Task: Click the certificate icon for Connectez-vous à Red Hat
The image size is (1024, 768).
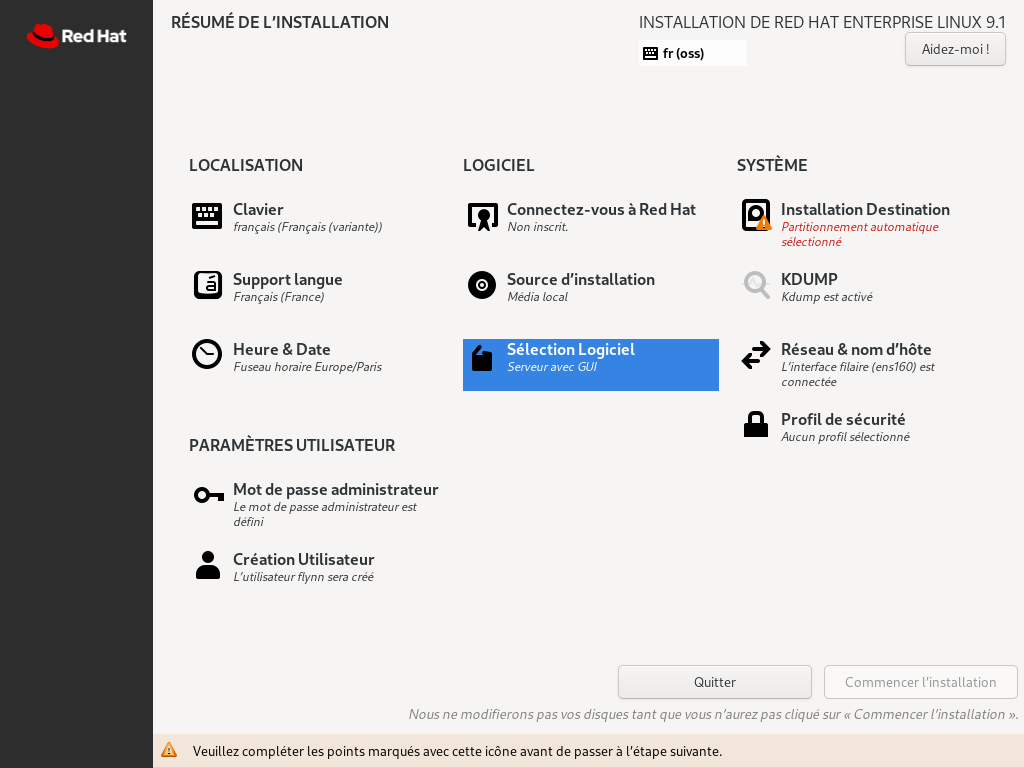Action: tap(482, 216)
